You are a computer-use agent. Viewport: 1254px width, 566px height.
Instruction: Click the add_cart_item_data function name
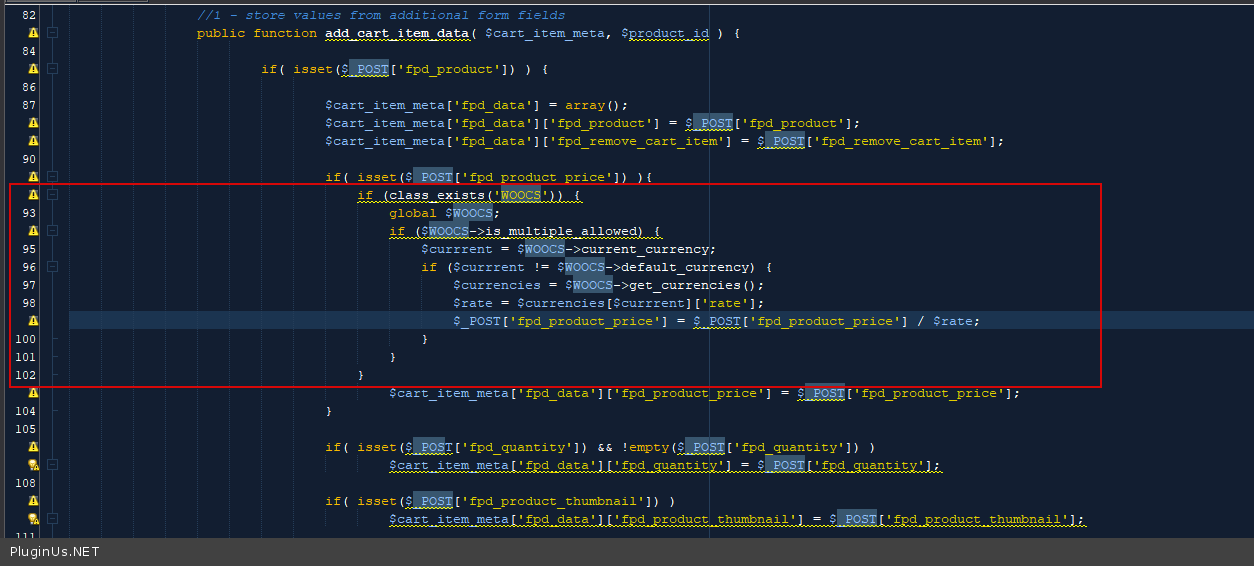(397, 33)
